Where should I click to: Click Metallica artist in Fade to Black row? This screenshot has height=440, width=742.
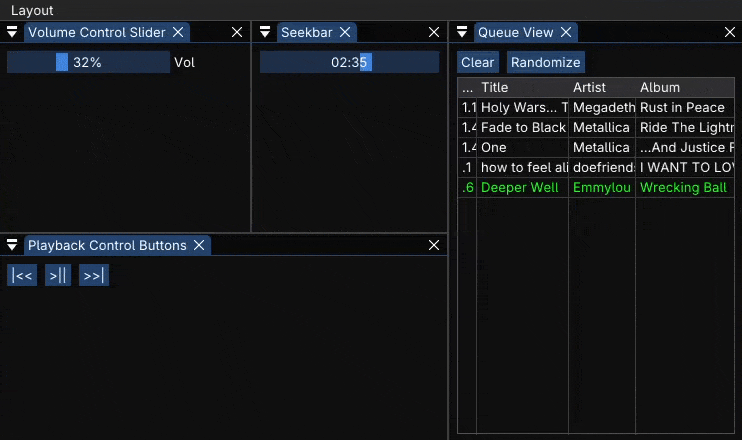tap(602, 127)
